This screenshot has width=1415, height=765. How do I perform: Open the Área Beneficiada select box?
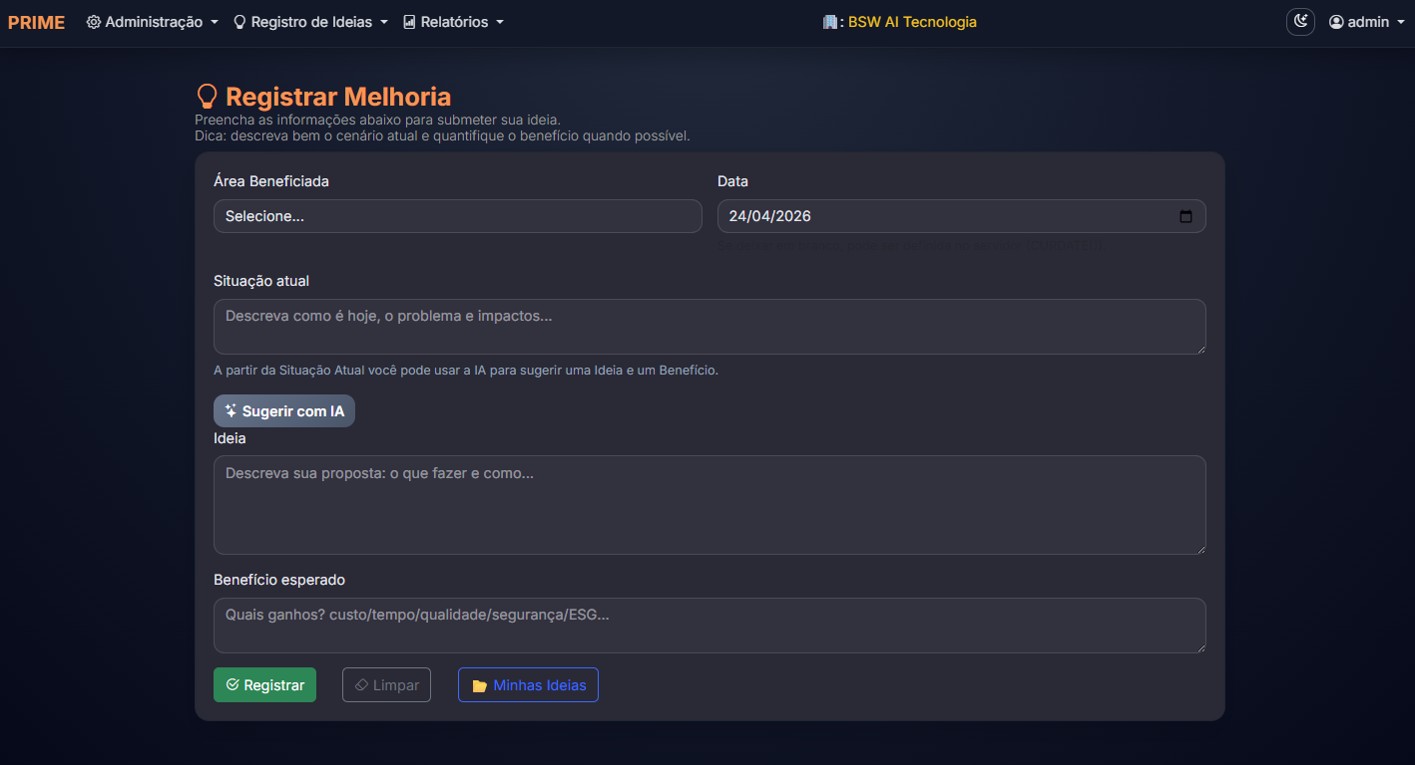458,216
